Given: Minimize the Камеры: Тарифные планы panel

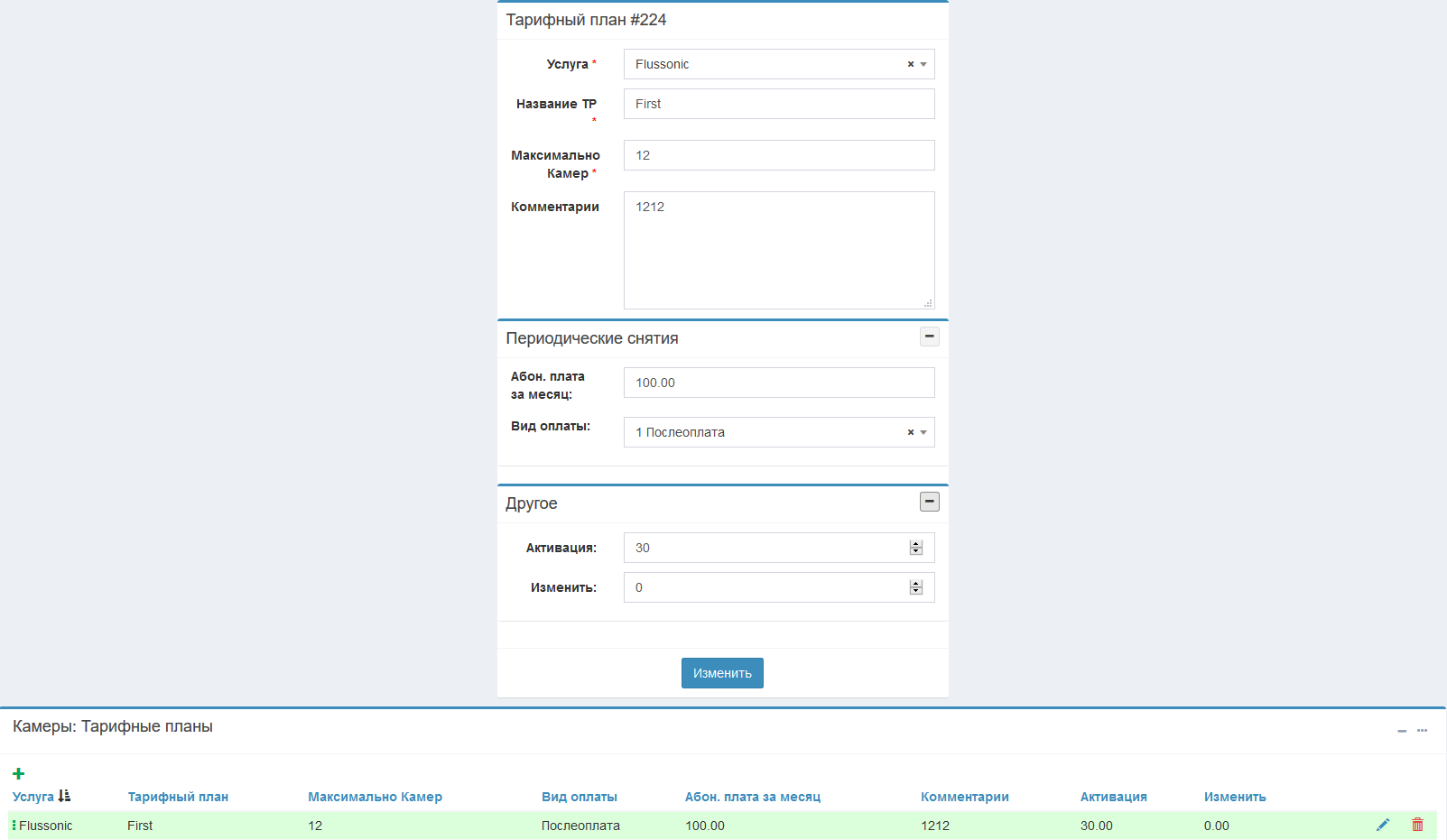Looking at the screenshot, I should click(x=1401, y=731).
